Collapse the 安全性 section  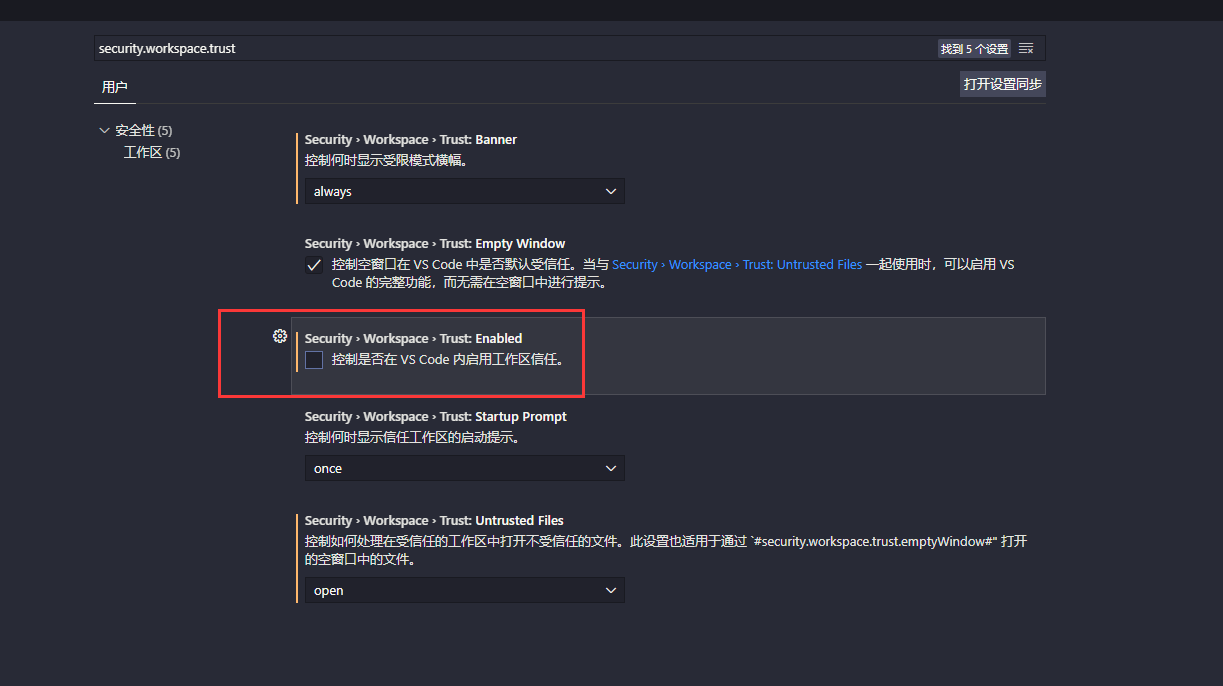(104, 129)
